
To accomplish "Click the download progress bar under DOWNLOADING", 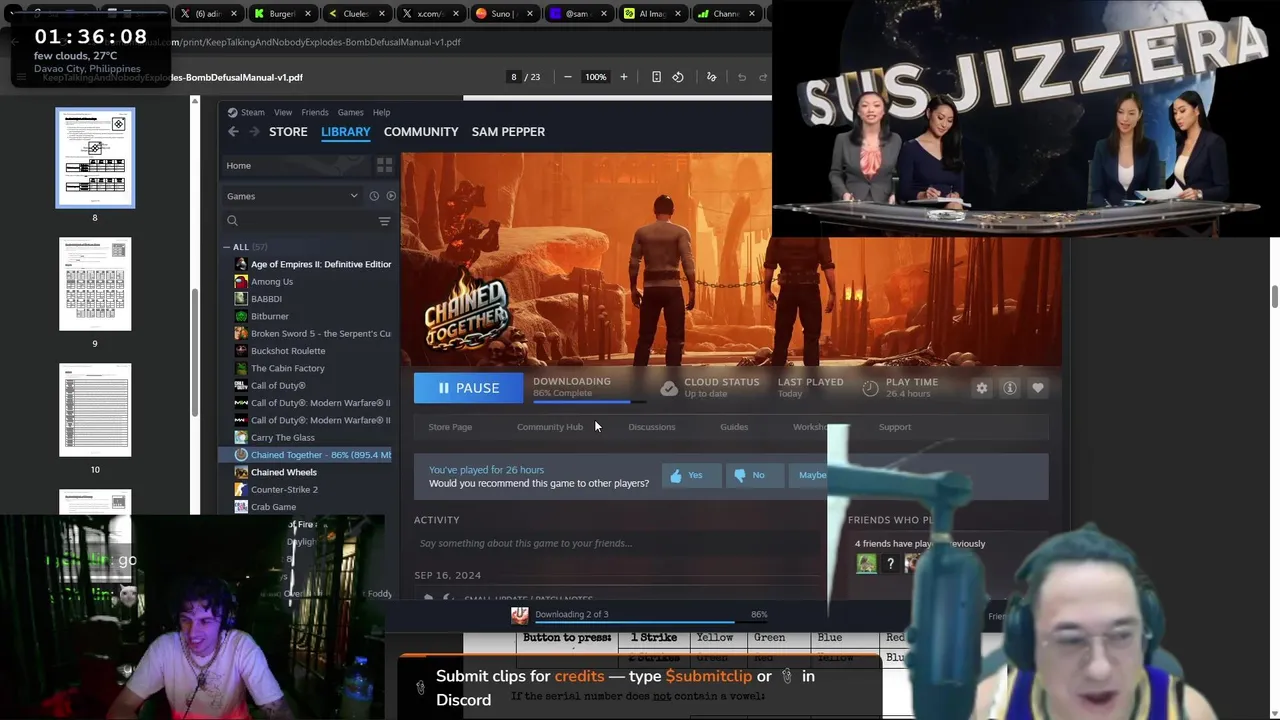I will pos(589,402).
